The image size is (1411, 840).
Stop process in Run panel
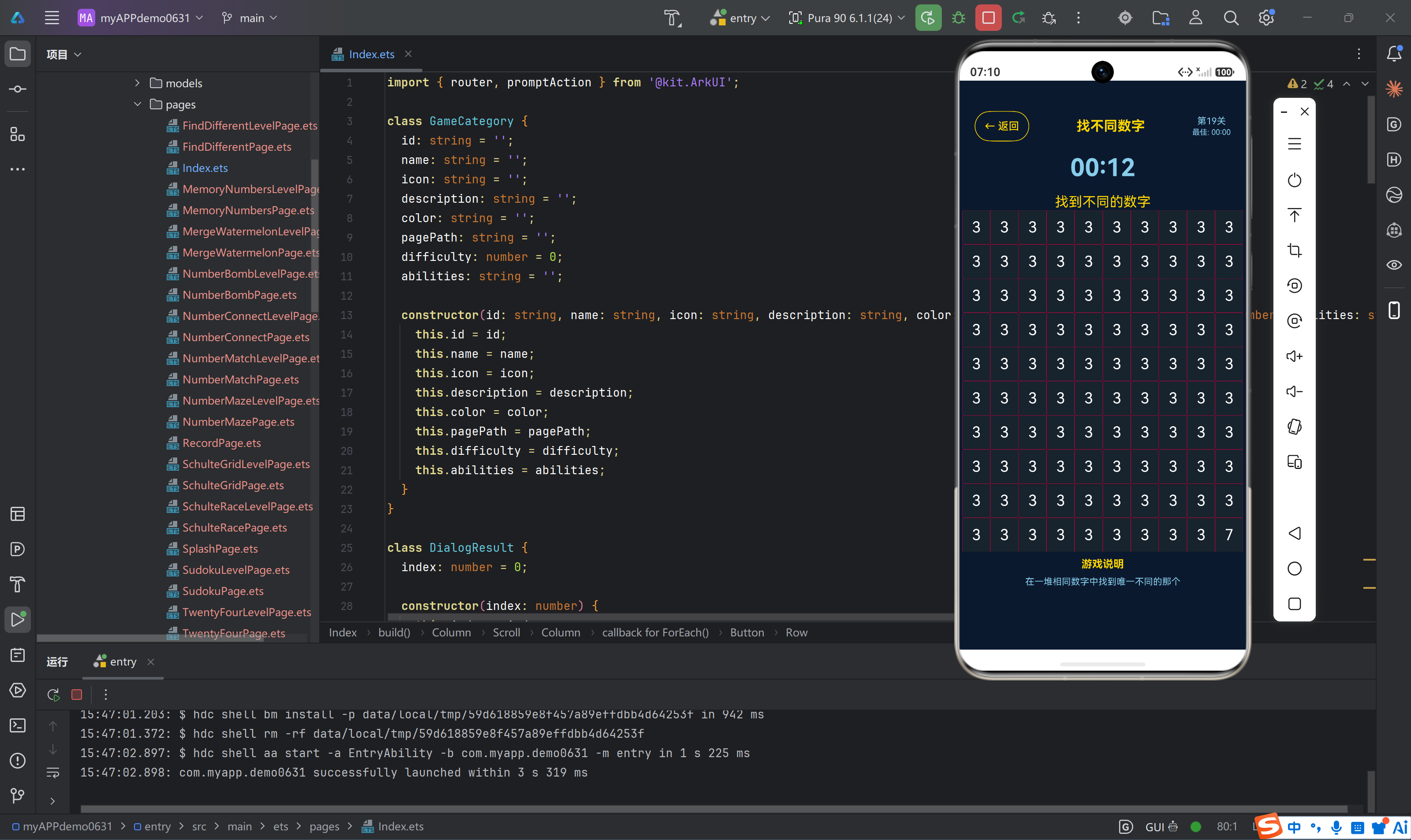click(77, 695)
